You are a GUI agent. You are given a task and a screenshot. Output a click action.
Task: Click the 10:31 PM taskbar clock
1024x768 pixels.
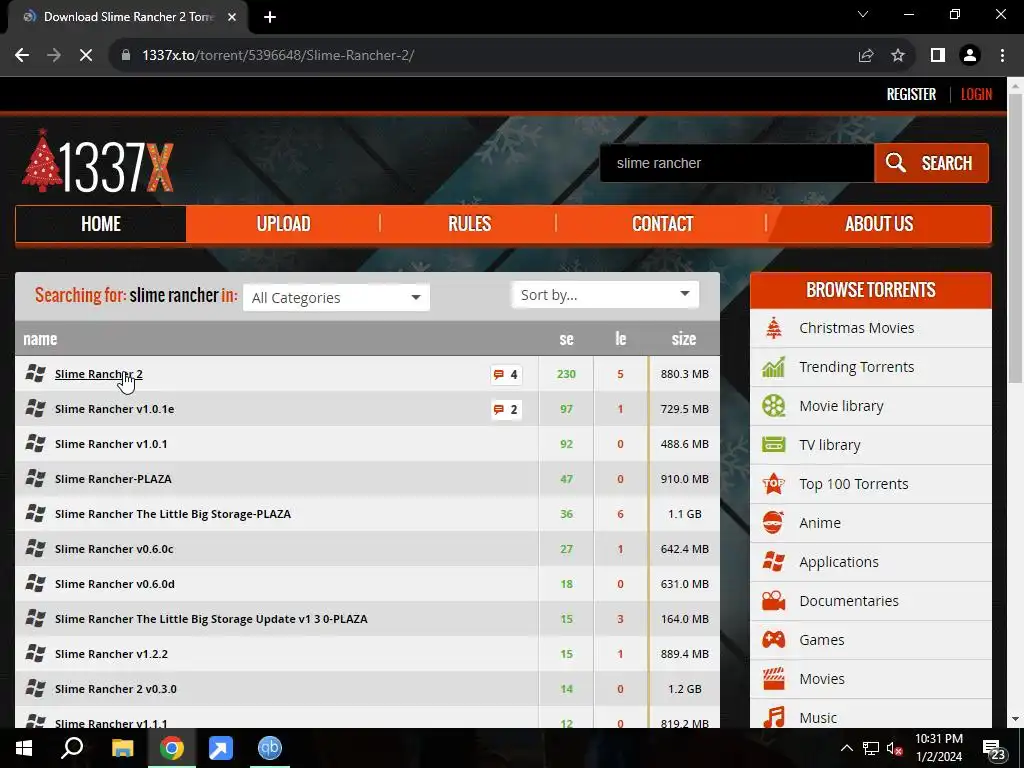(938, 748)
